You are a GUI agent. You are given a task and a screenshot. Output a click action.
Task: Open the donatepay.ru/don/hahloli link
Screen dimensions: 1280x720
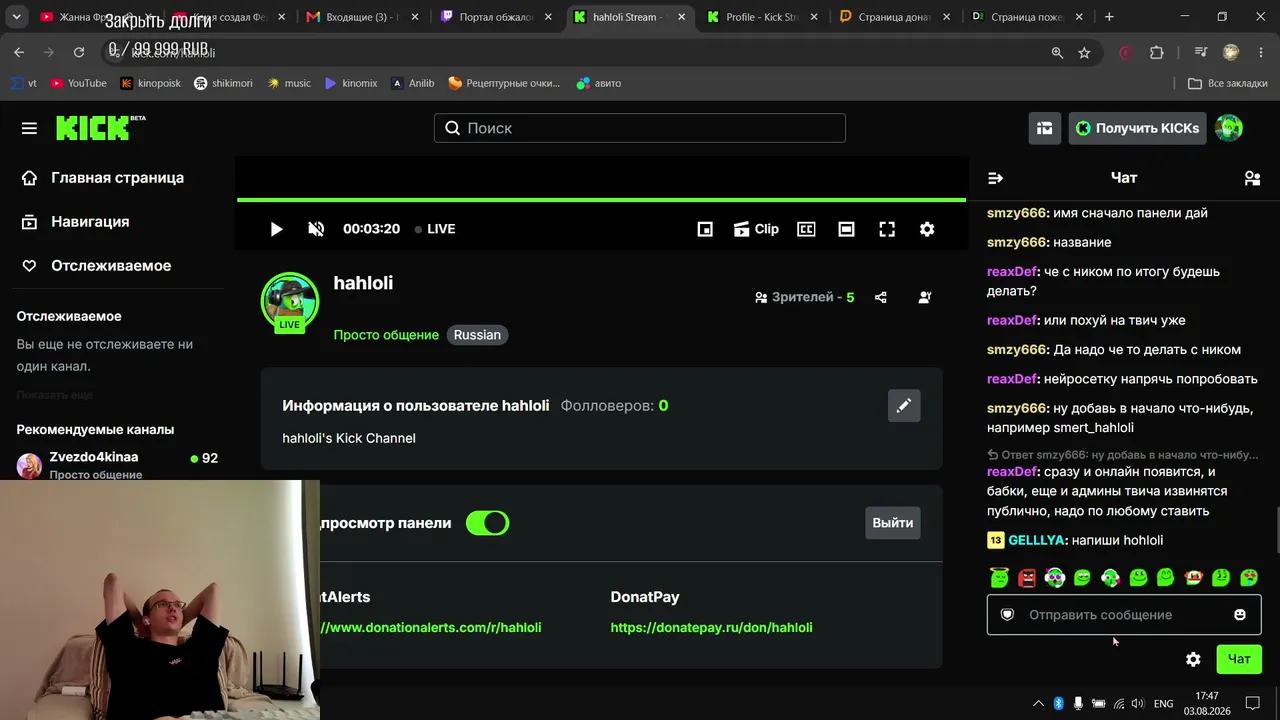(x=712, y=628)
